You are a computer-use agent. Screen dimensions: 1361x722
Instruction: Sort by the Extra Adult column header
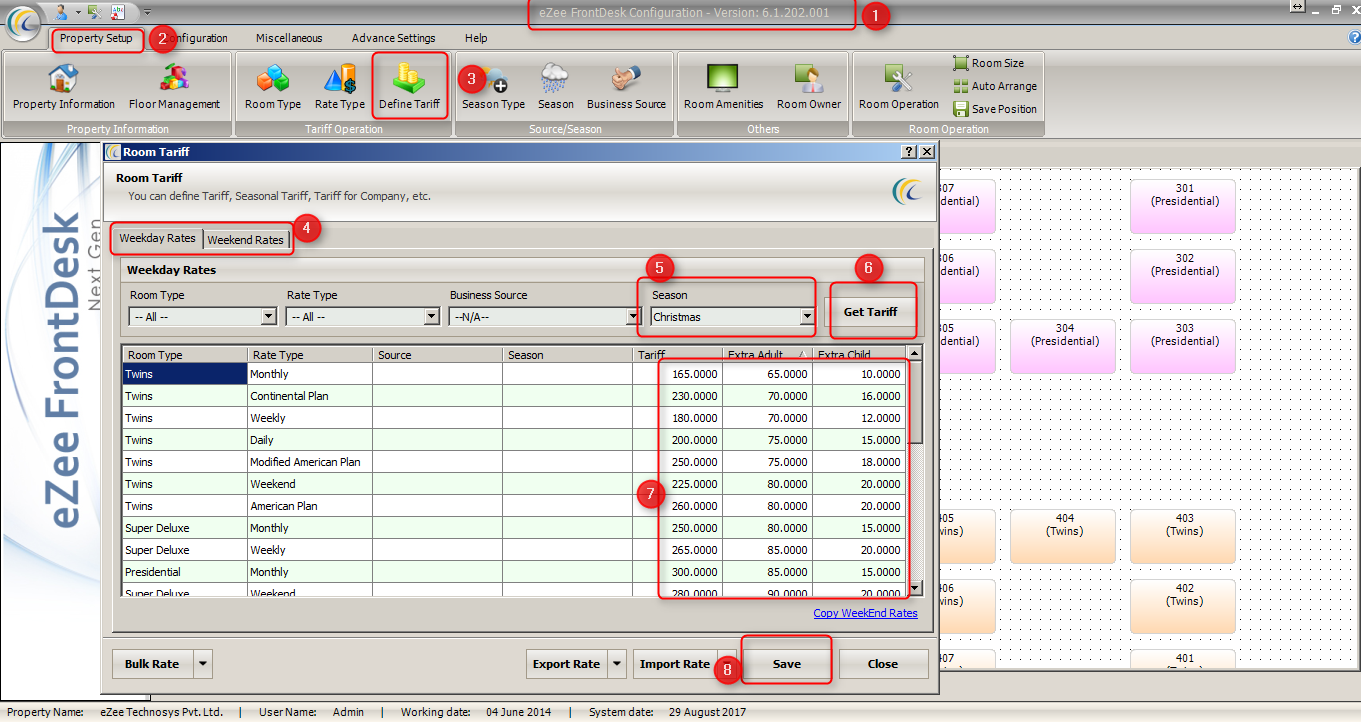point(767,355)
